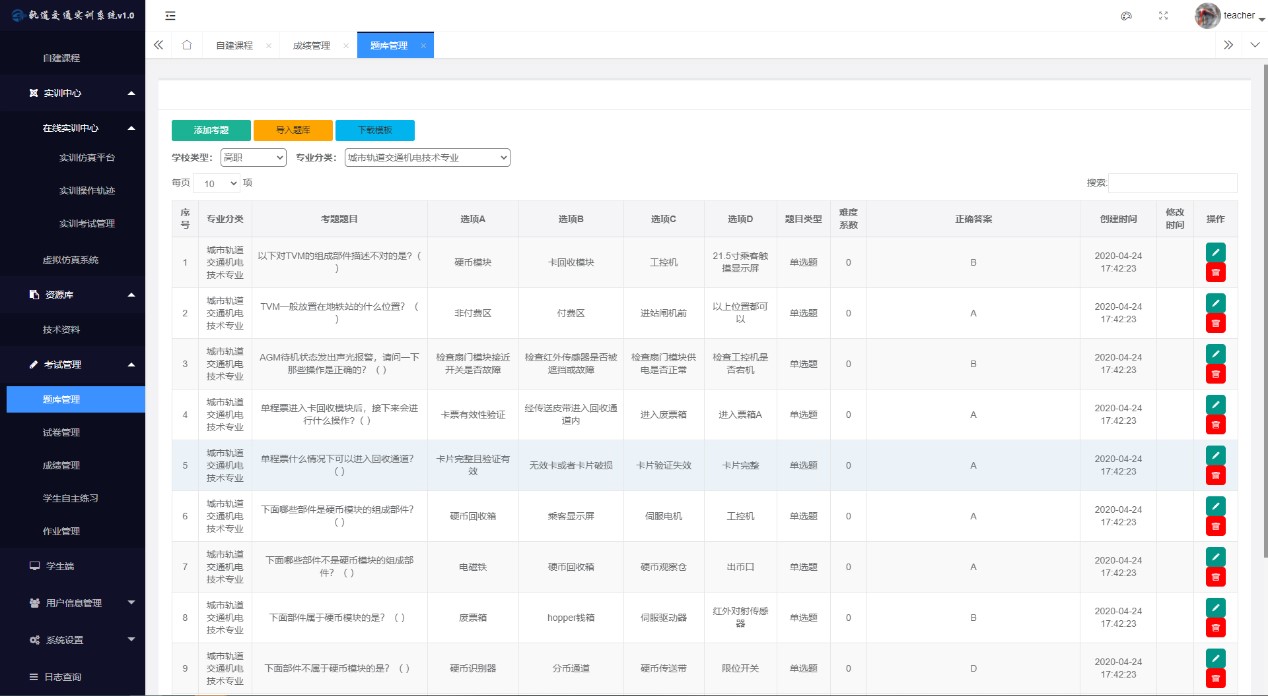This screenshot has width=1268, height=696.
Task: Enter fullscreen using the expand icon
Action: click(x=1163, y=16)
